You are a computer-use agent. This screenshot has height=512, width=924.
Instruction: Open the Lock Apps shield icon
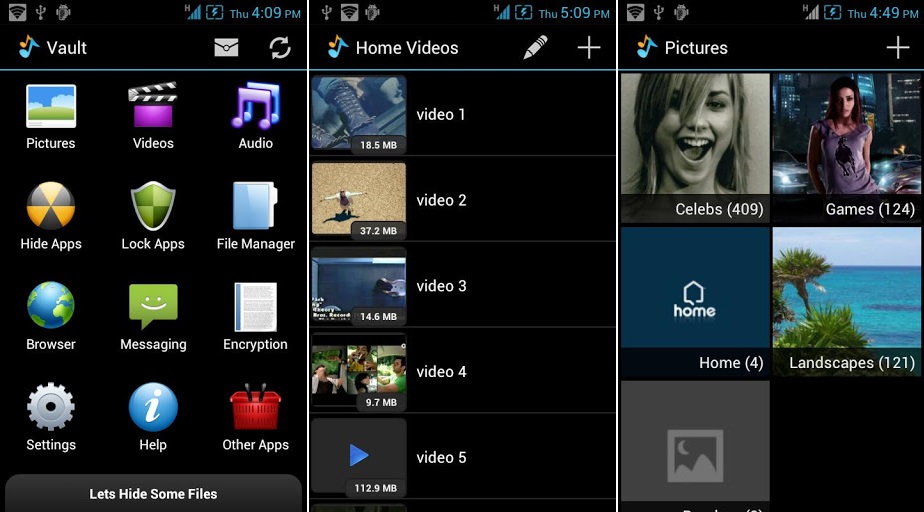153,205
